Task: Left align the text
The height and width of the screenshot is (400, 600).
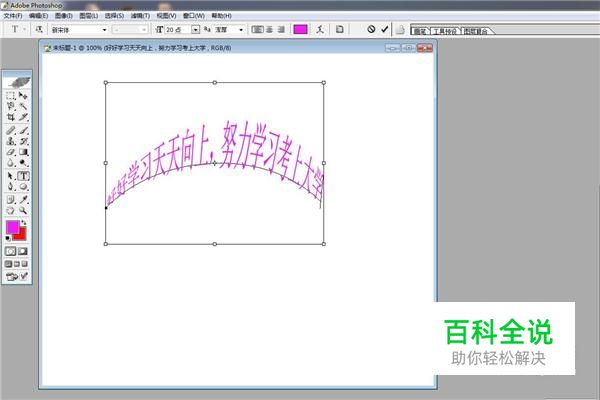Action: 258,29
